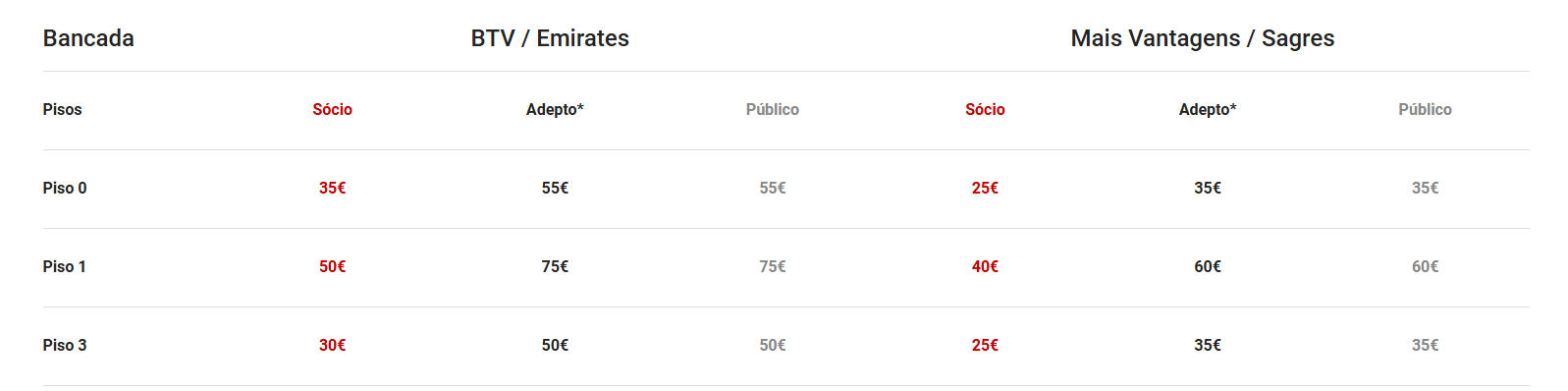Click the black 75€ Adepto price for Piso 1
1568x391 pixels.
(555, 266)
